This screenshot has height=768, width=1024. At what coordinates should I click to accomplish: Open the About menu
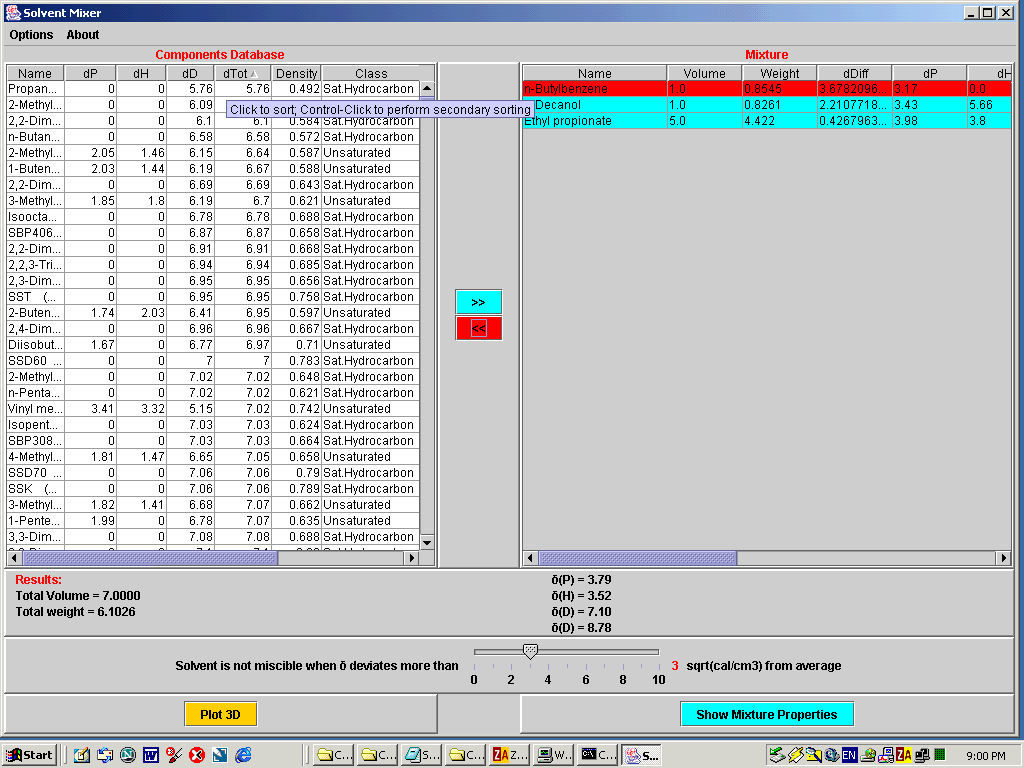[x=83, y=35]
